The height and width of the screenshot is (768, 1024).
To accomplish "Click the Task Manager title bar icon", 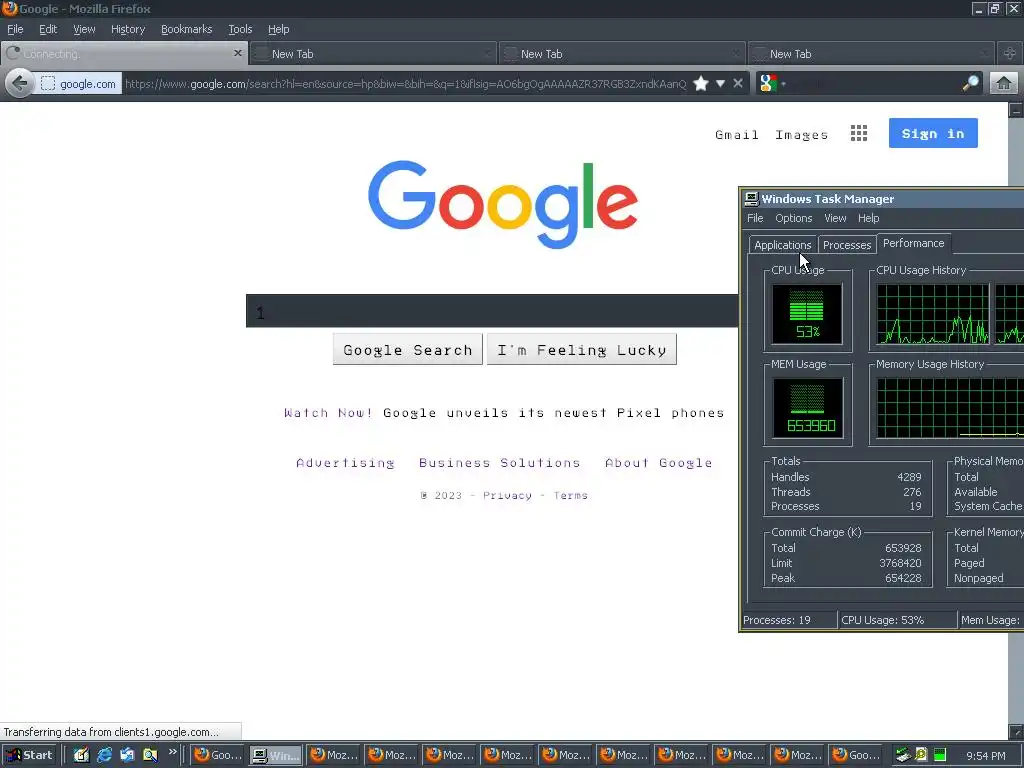I will point(752,199).
